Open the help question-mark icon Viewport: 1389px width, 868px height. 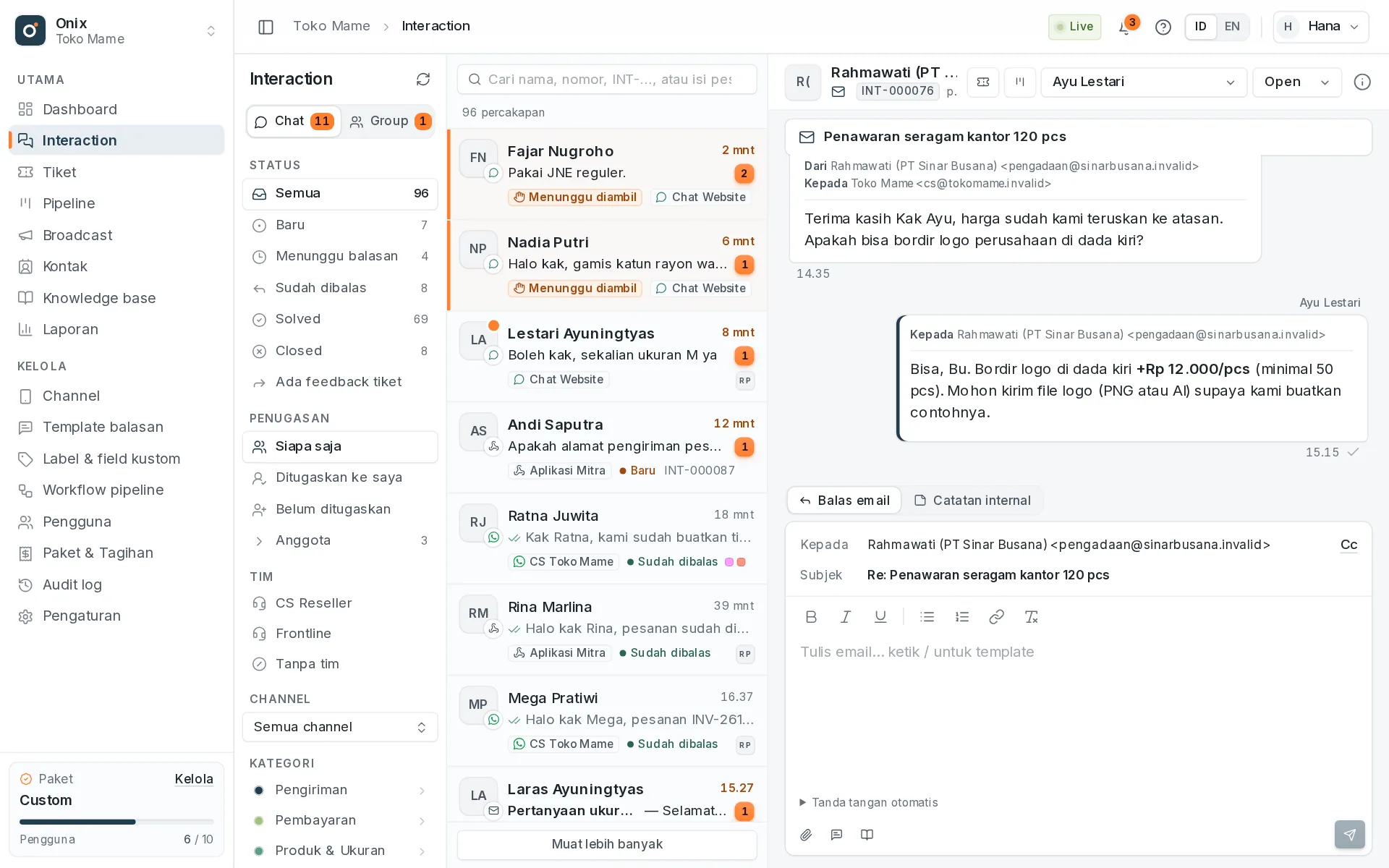tap(1163, 27)
